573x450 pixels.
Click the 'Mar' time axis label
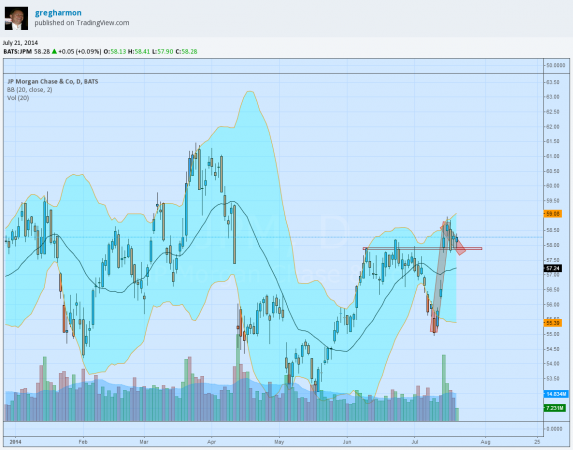coord(144,442)
